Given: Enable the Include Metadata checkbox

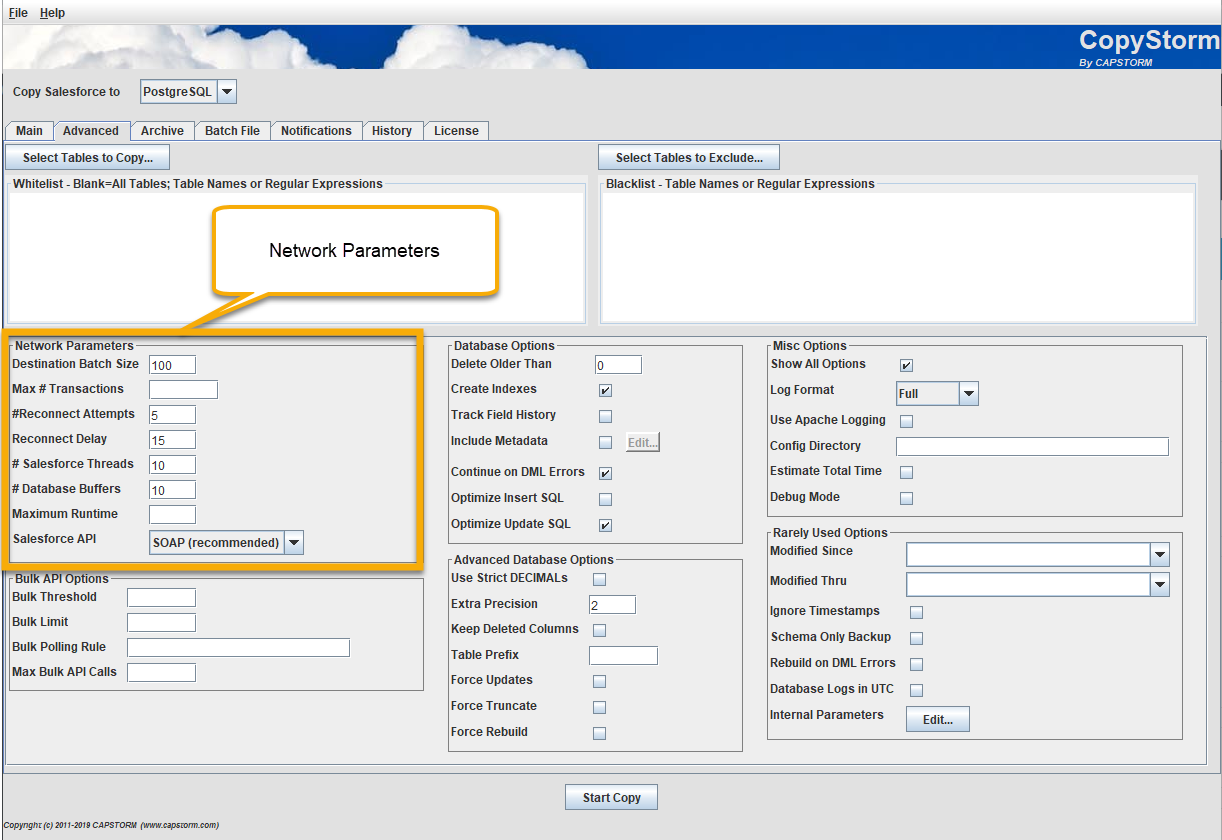Looking at the screenshot, I should point(605,442).
